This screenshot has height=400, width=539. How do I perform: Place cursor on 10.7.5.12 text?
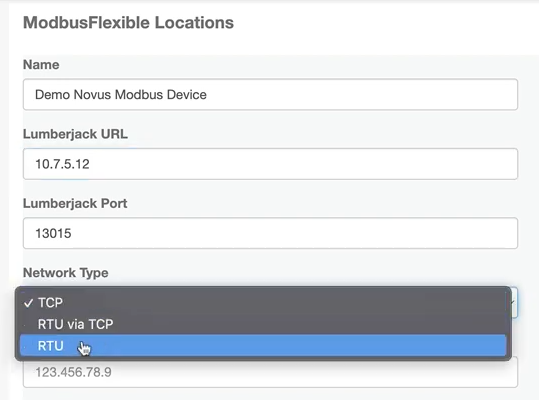click(x=62, y=164)
